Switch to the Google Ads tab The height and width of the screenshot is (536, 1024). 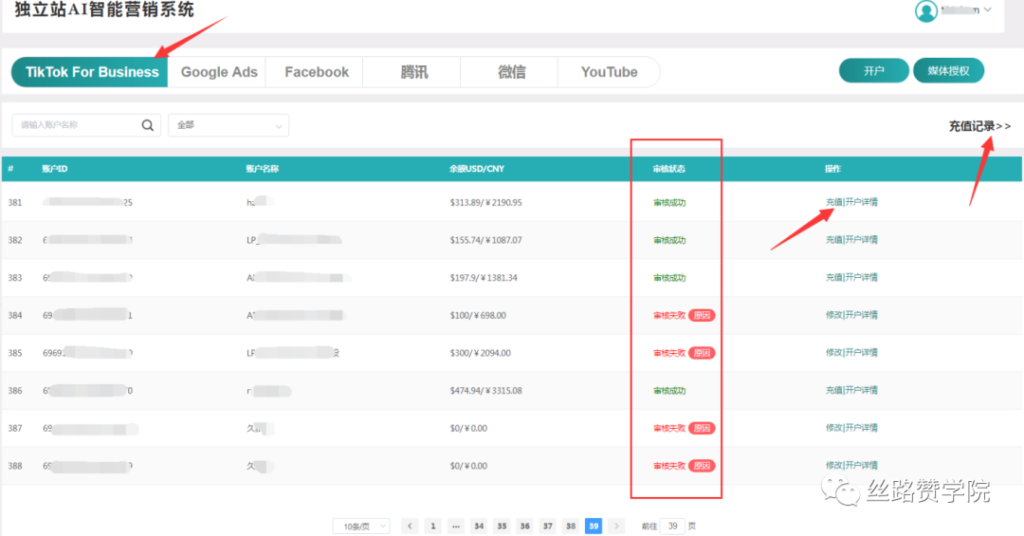tap(219, 72)
